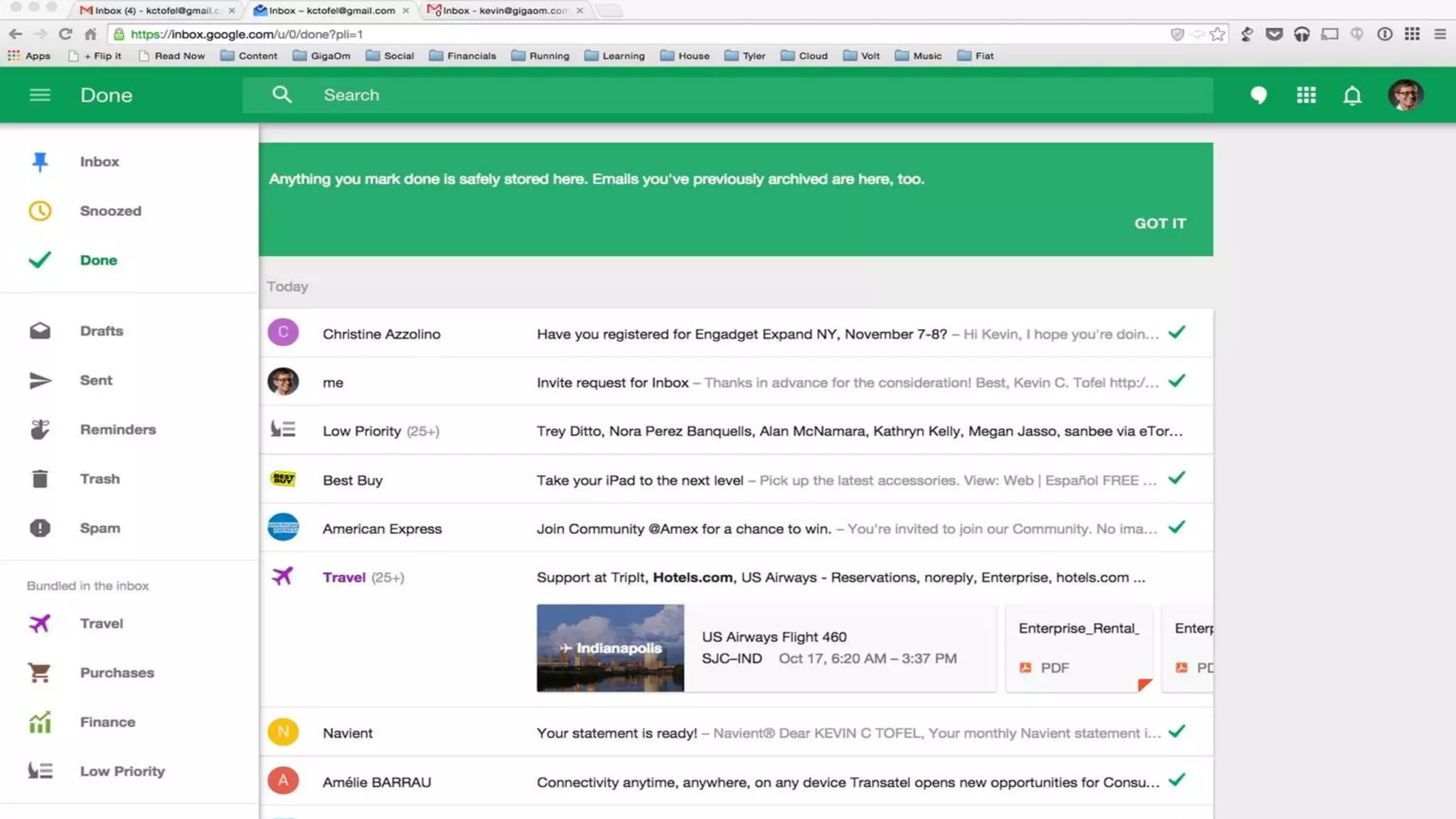Open American Express community email
Image resolution: width=1456 pixels, height=819 pixels.
[736, 528]
